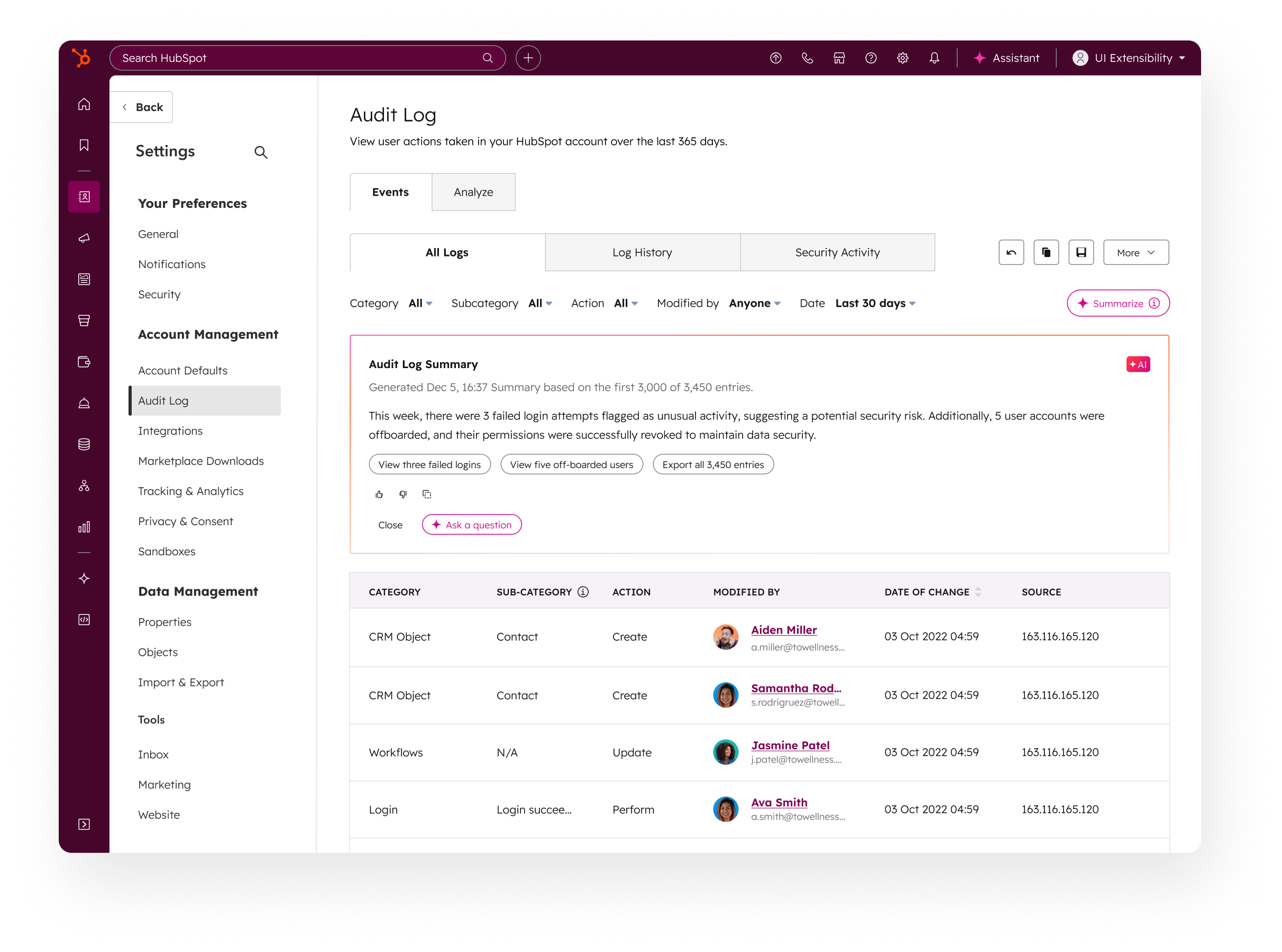Open the Last 30 days date filter
This screenshot has height=952, width=1282.
click(x=875, y=303)
